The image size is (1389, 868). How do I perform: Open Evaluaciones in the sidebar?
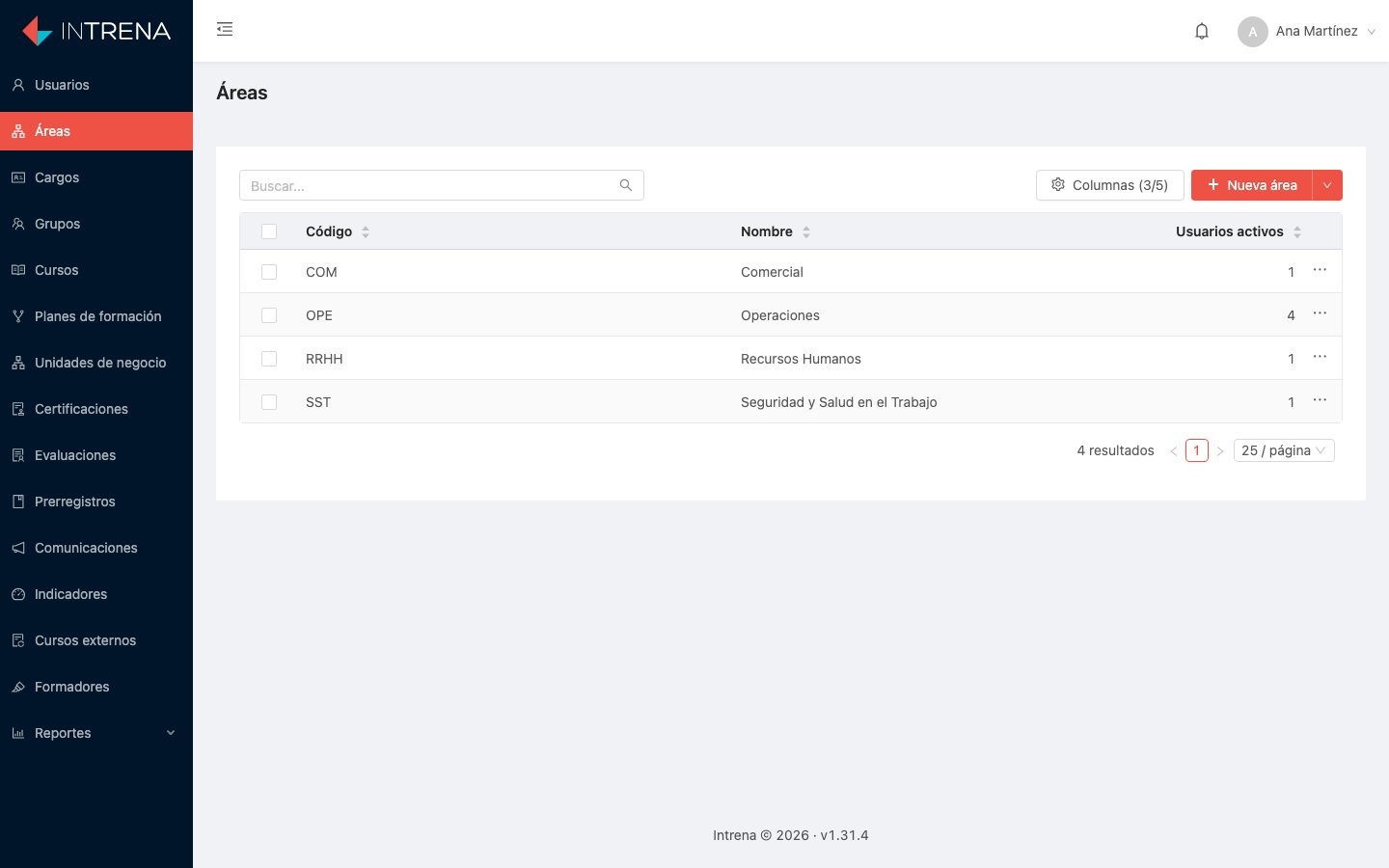point(96,455)
